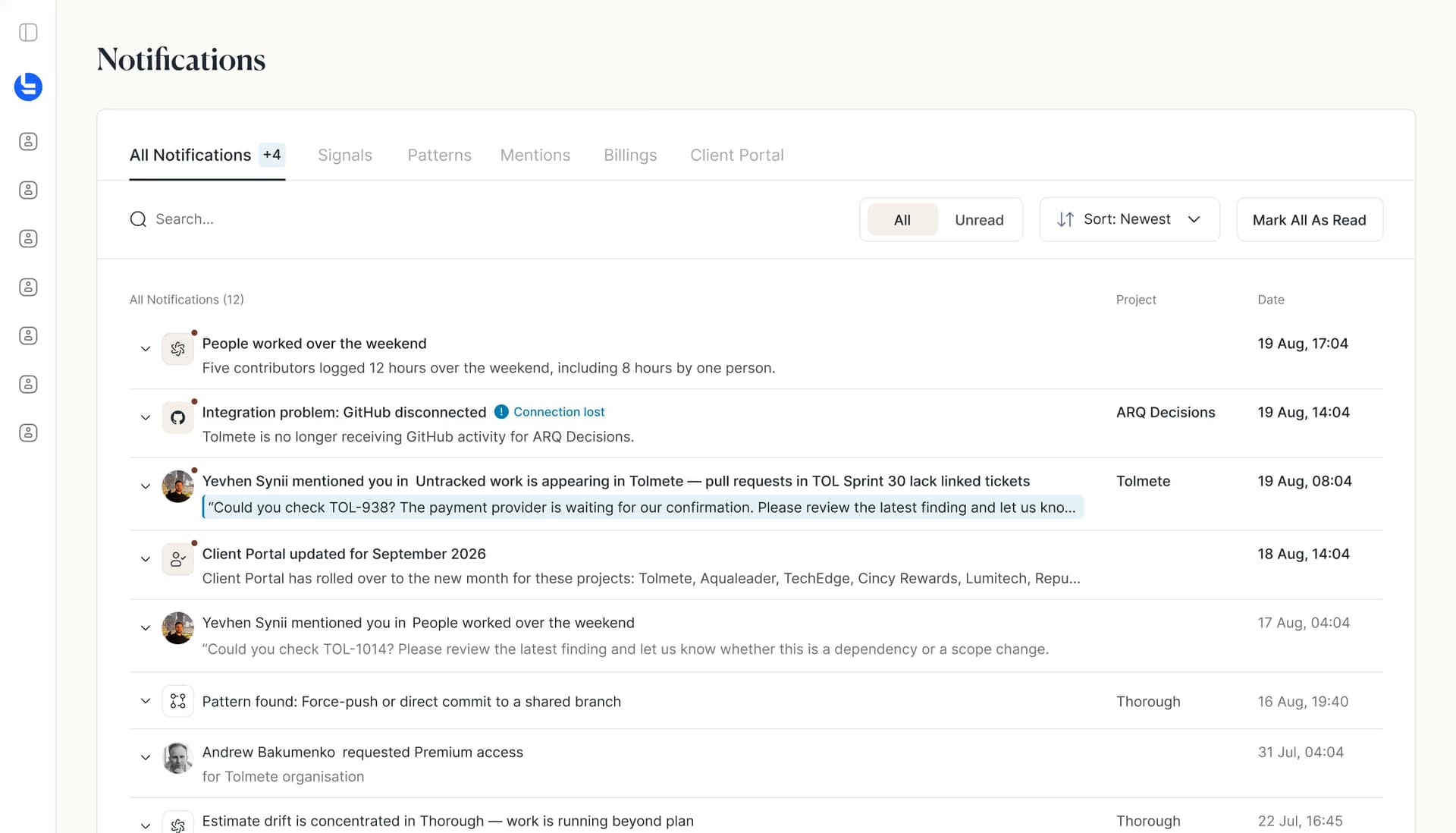This screenshot has width=1456, height=833.
Task: Open the Mentions tab
Action: click(x=535, y=155)
